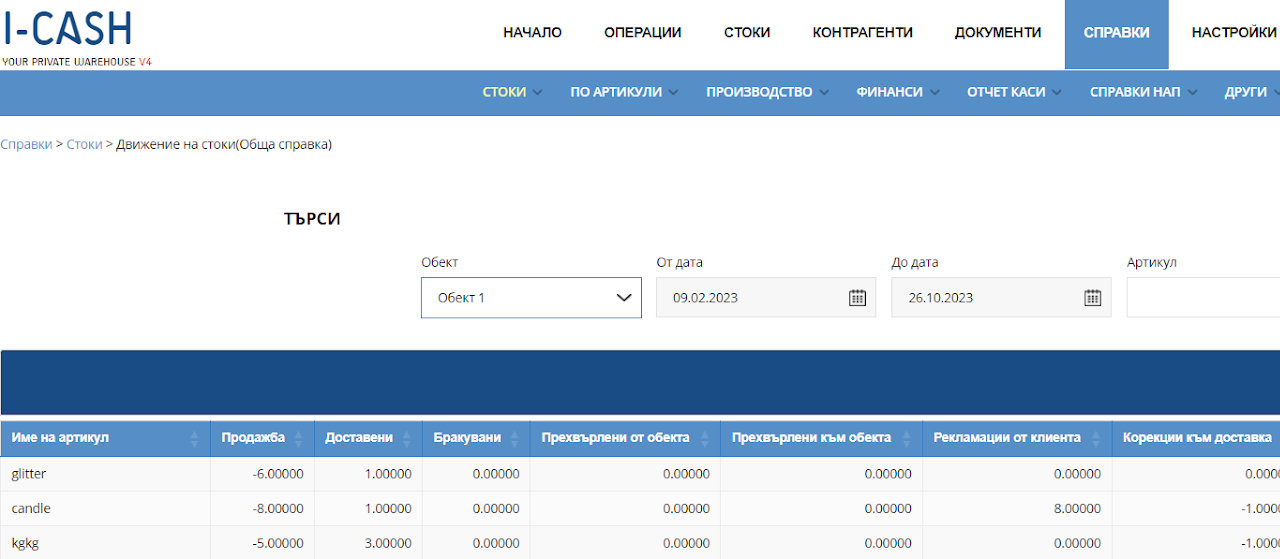Open the Настройки menu
Viewport: 1280px width, 559px height.
[x=1234, y=32]
